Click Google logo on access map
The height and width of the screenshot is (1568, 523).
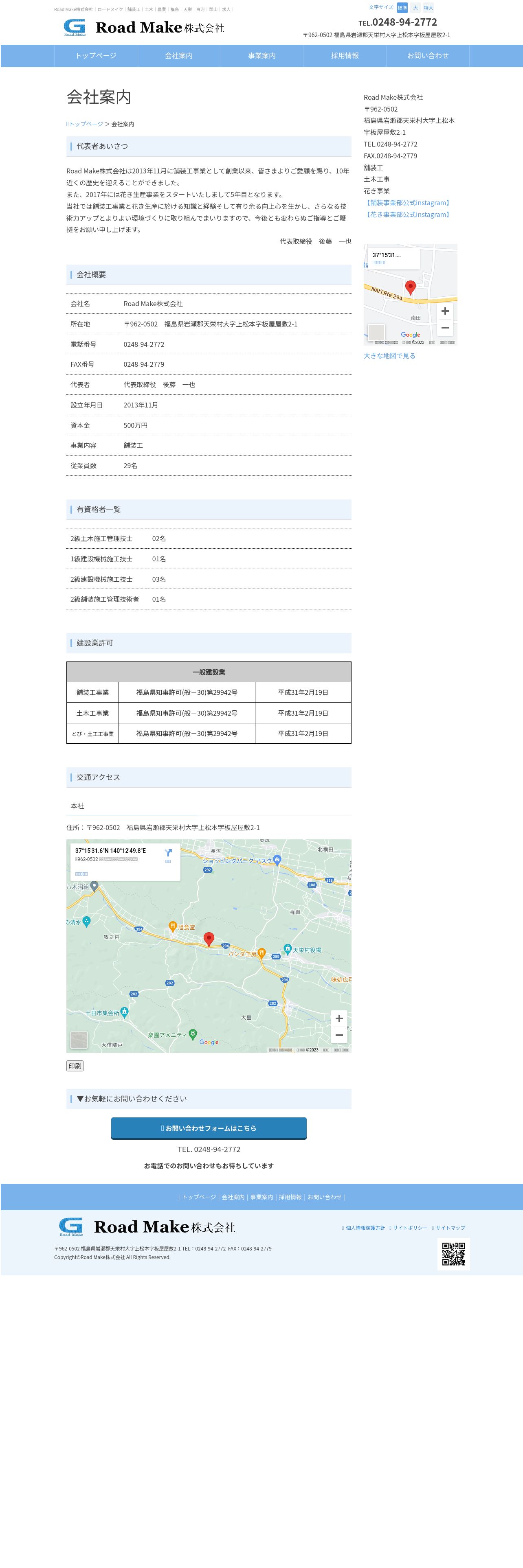pyautogui.click(x=209, y=1042)
